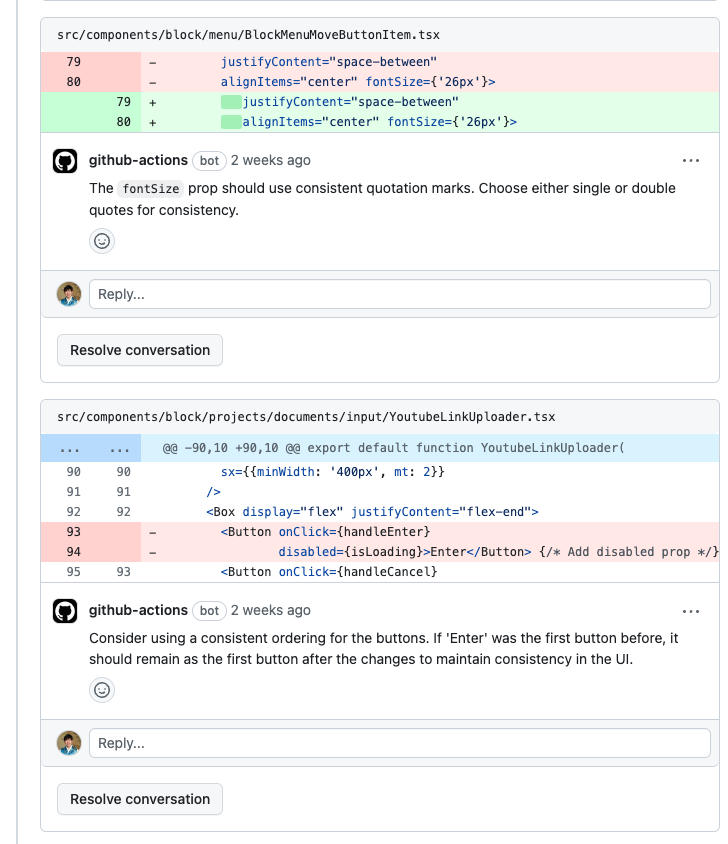Click user avatar beside first Reply box
This screenshot has width=728, height=844.
68,294
